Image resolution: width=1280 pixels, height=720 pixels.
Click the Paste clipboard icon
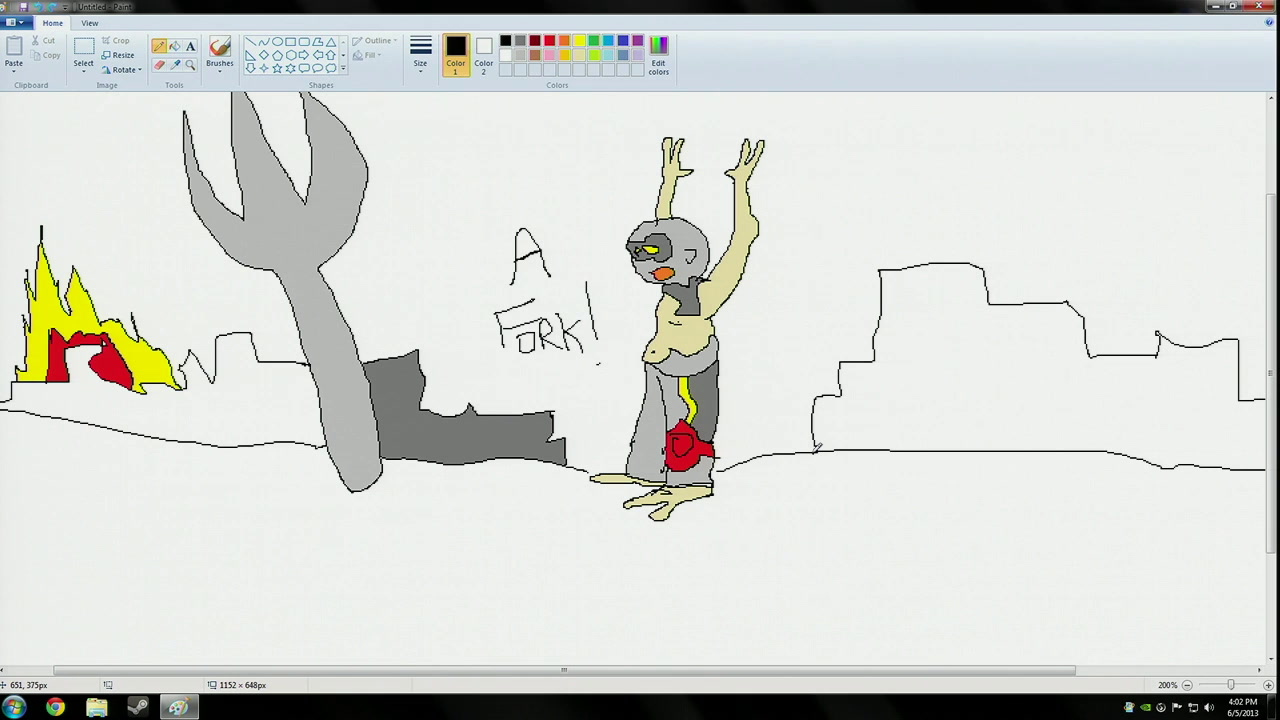14,46
